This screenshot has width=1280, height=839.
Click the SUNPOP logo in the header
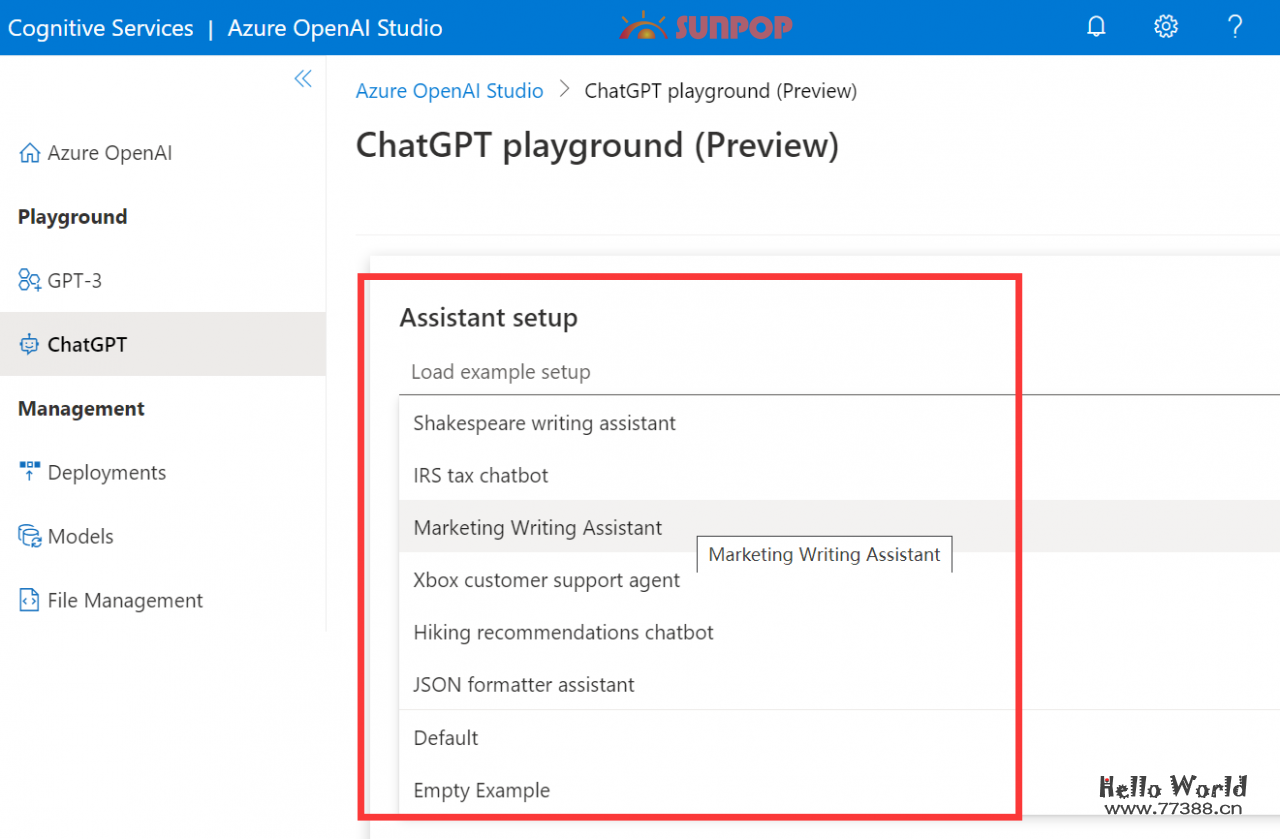tap(706, 27)
